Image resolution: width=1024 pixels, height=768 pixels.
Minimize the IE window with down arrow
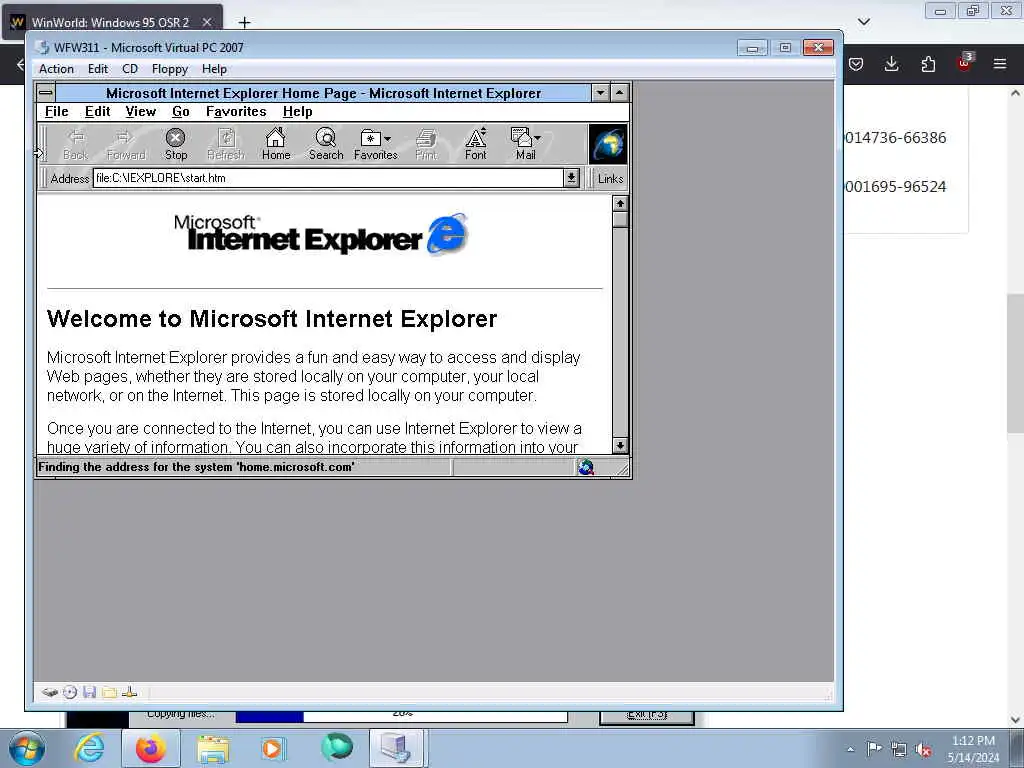point(600,93)
